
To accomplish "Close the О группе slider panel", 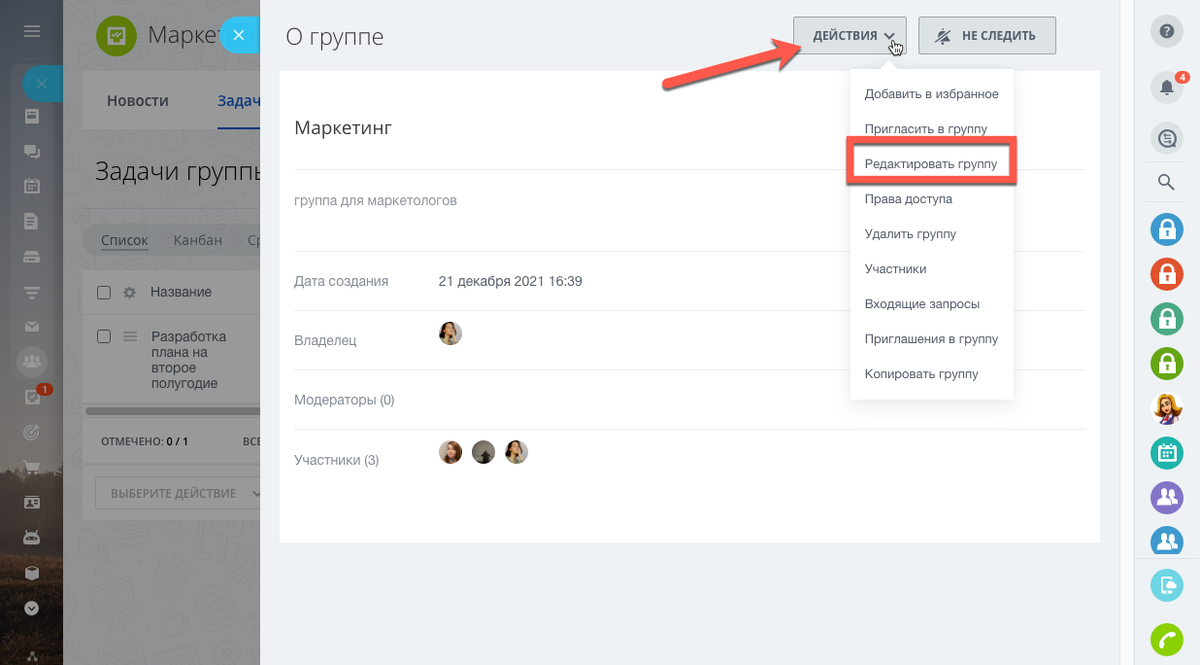I will coord(238,36).
